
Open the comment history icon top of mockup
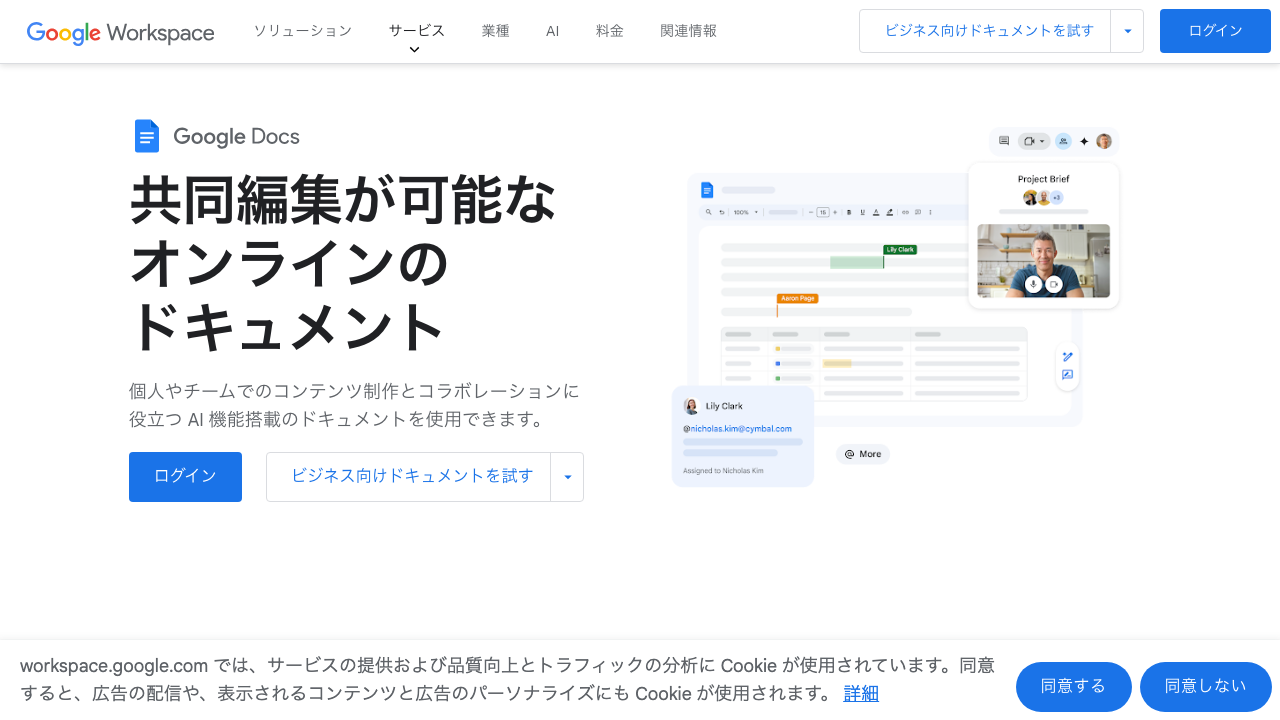tap(1004, 141)
